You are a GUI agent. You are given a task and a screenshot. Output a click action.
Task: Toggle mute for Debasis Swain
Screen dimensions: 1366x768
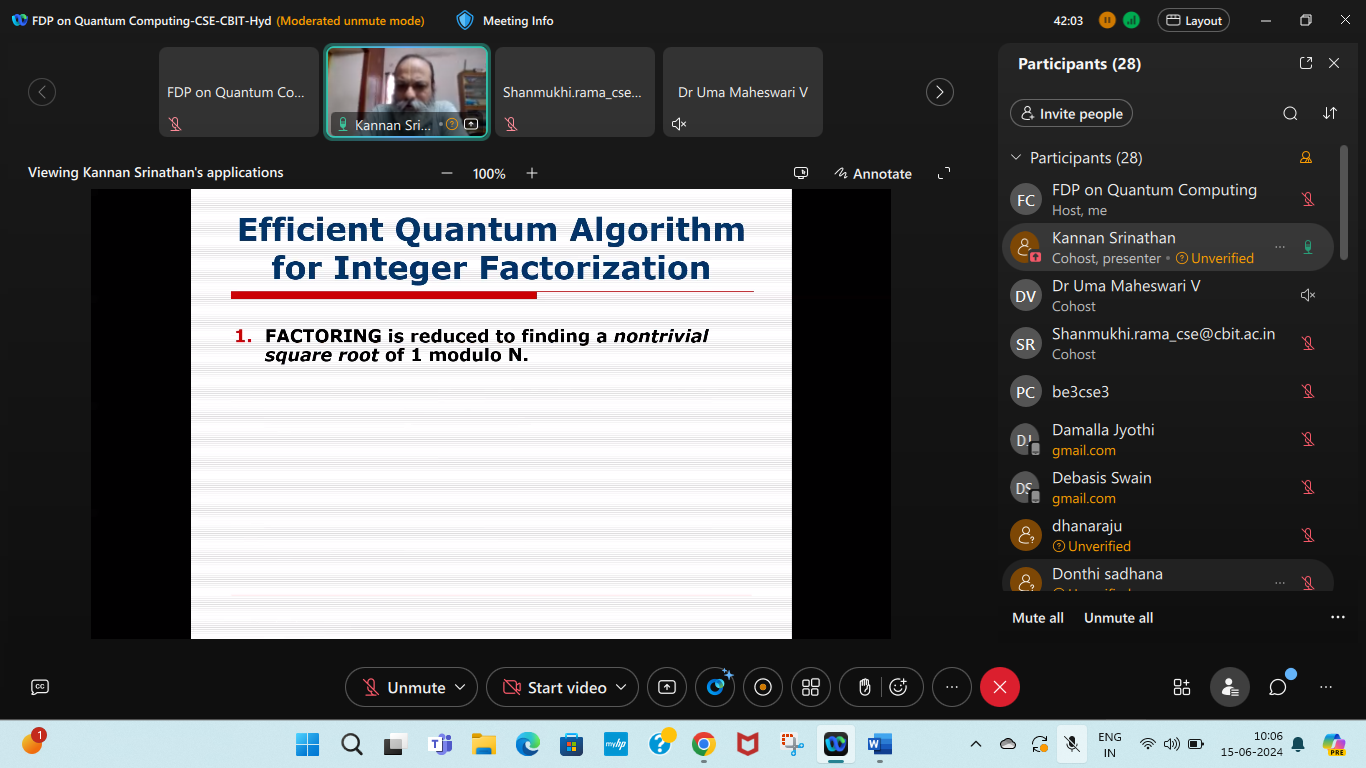pyautogui.click(x=1307, y=487)
